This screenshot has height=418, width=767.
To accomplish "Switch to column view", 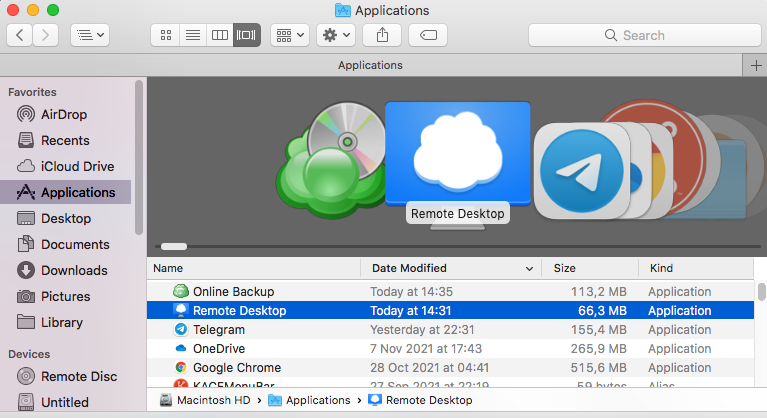I will click(x=220, y=35).
